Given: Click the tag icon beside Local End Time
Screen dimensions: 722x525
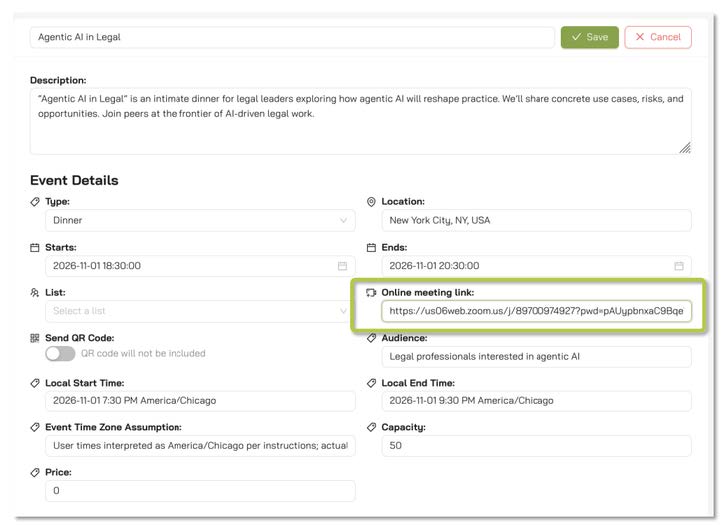Looking at the screenshot, I should (371, 383).
